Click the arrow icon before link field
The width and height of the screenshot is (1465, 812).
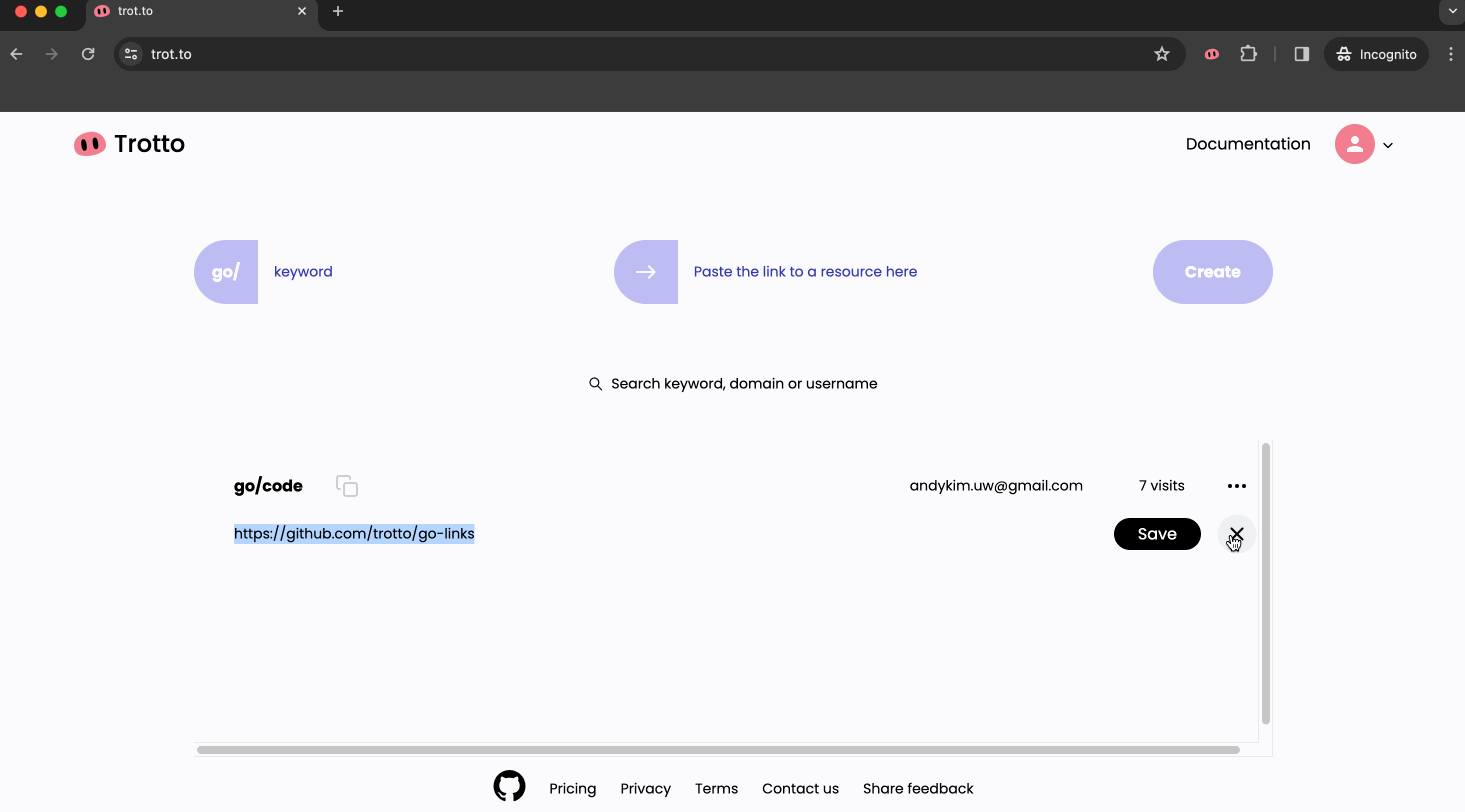tap(646, 272)
